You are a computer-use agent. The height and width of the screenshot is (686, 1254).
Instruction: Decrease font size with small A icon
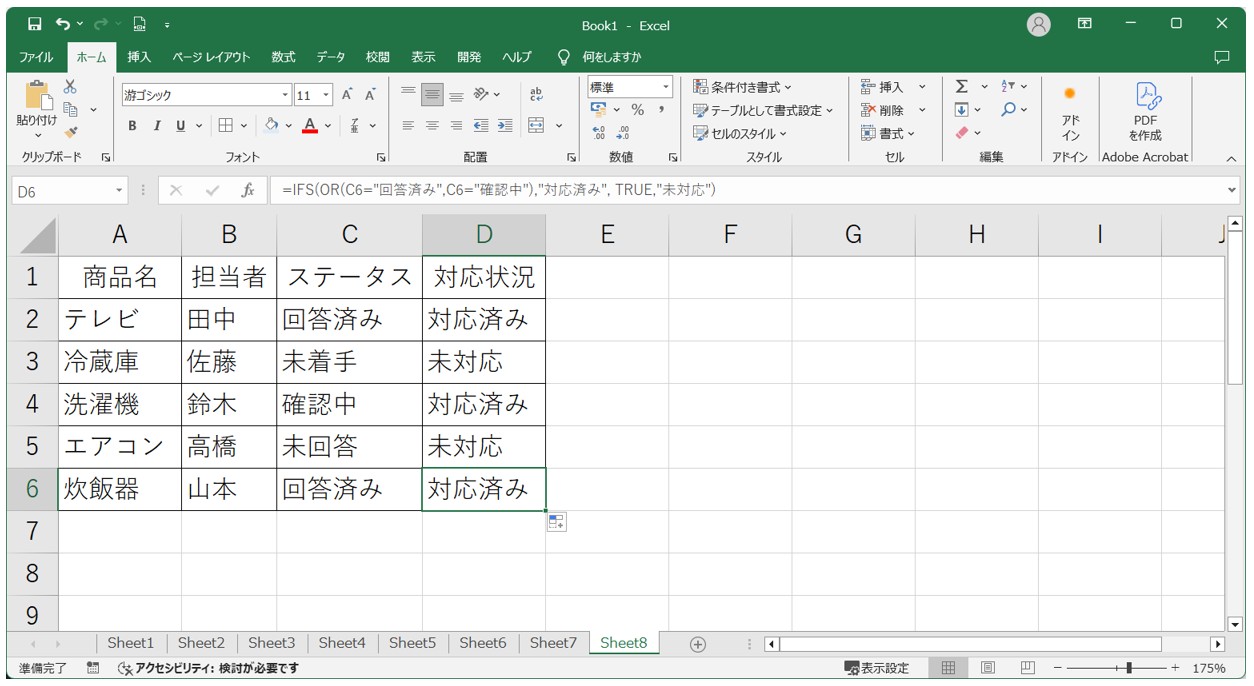(370, 95)
